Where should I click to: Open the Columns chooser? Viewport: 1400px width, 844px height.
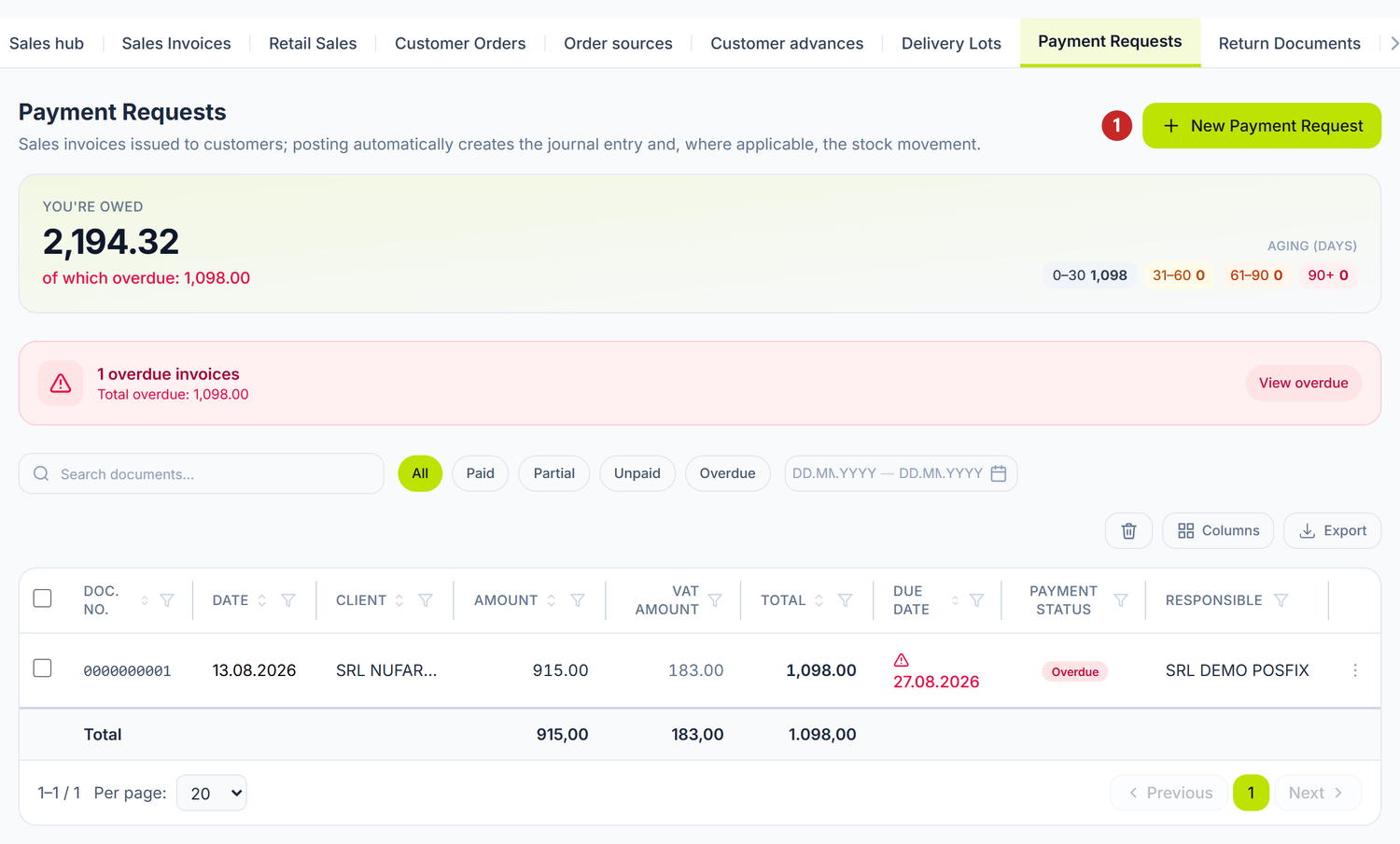click(1218, 530)
